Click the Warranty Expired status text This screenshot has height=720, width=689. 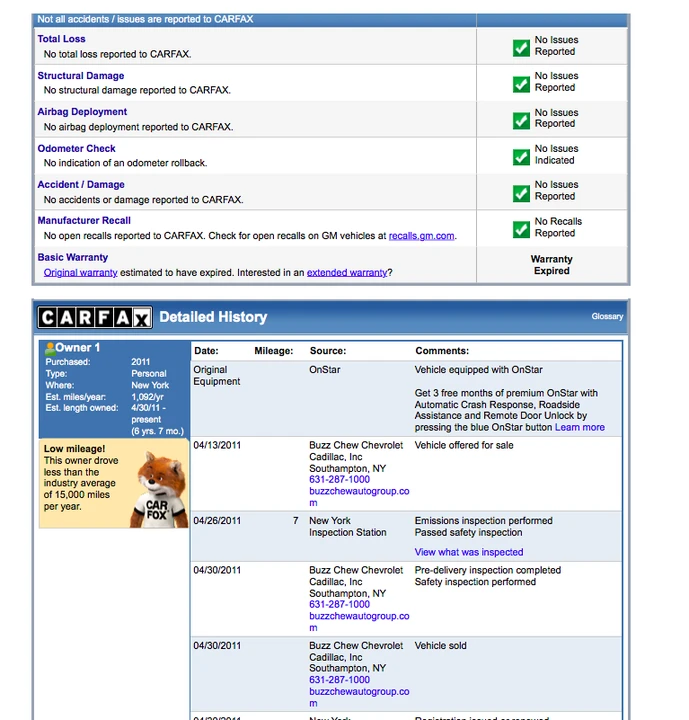pyautogui.click(x=552, y=265)
